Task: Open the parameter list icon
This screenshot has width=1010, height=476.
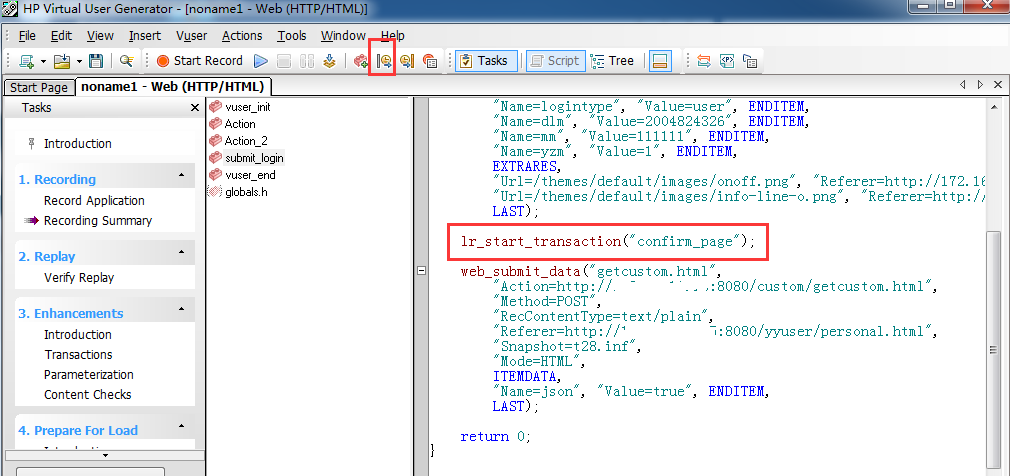Action: click(727, 61)
